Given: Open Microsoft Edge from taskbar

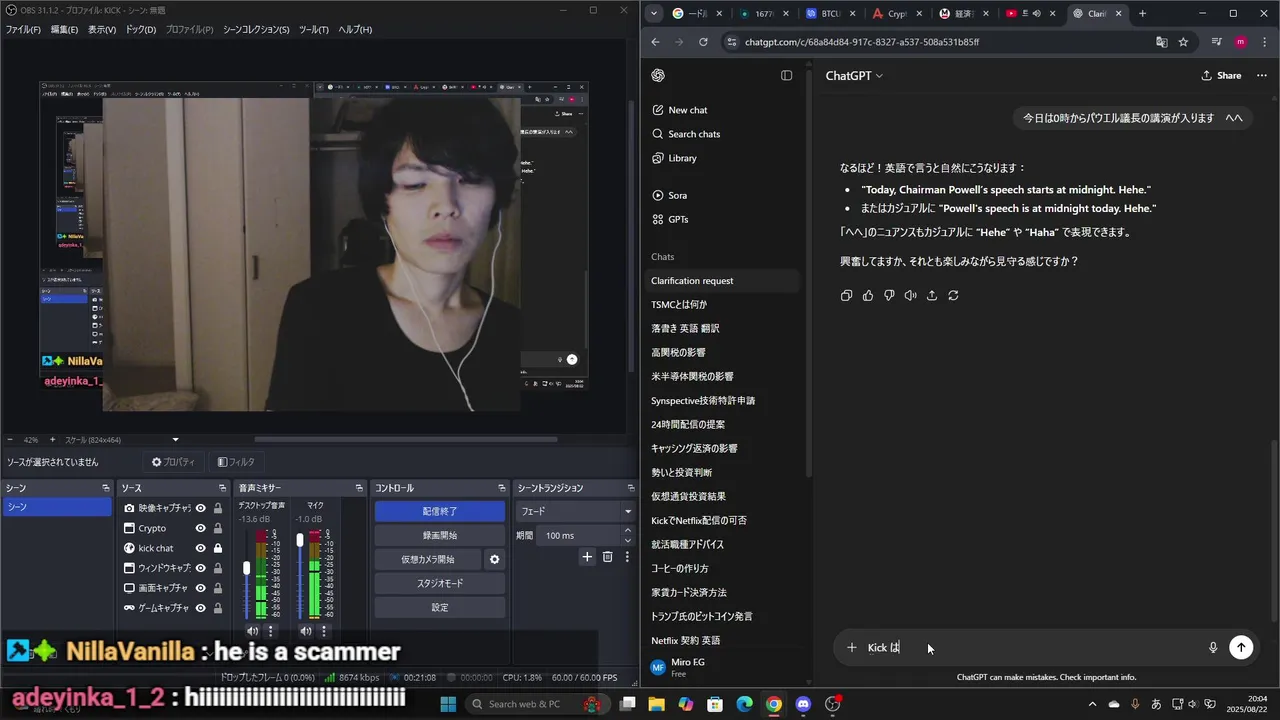Looking at the screenshot, I should click(x=744, y=704).
